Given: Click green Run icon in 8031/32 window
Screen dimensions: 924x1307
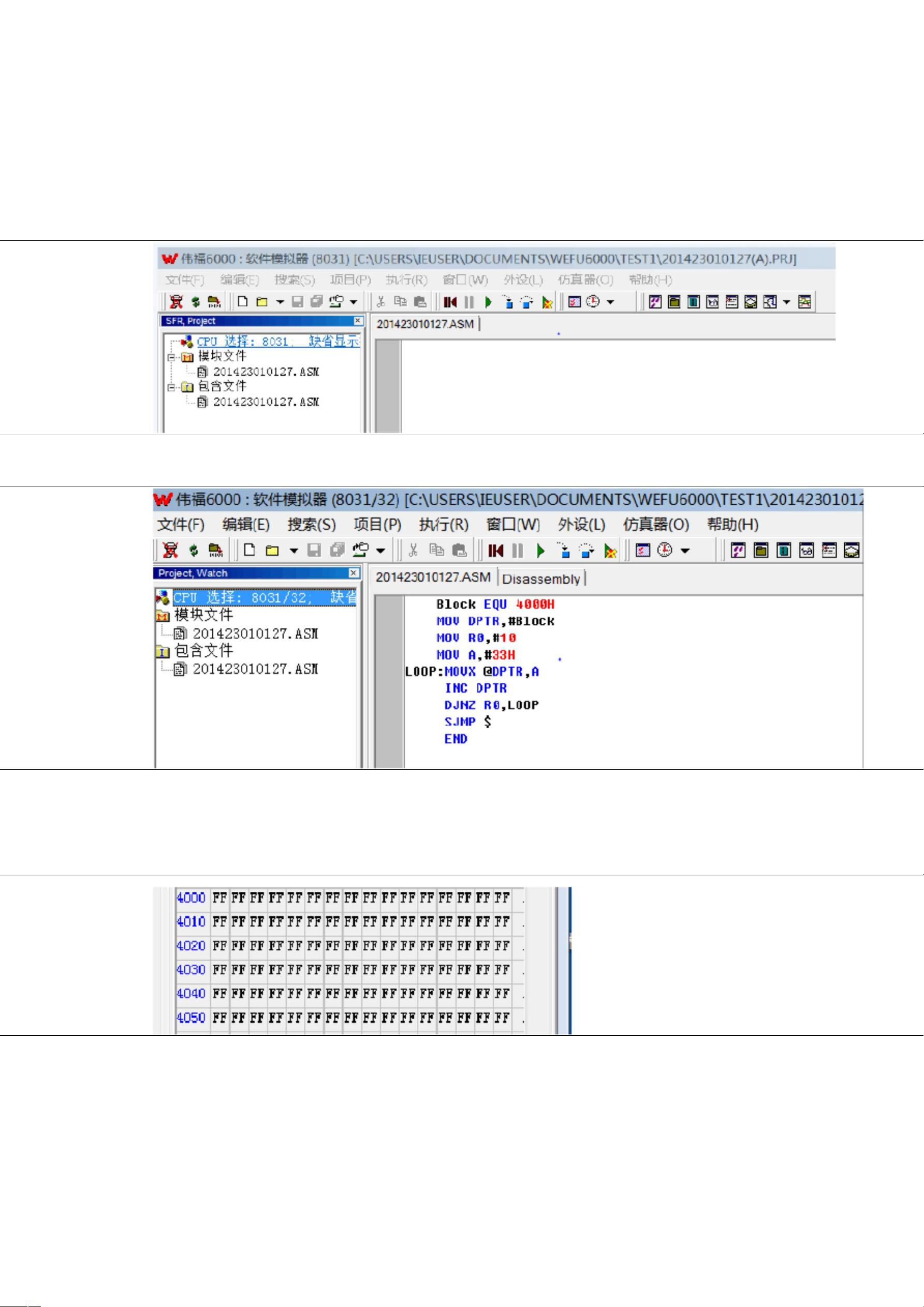Looking at the screenshot, I should [541, 550].
